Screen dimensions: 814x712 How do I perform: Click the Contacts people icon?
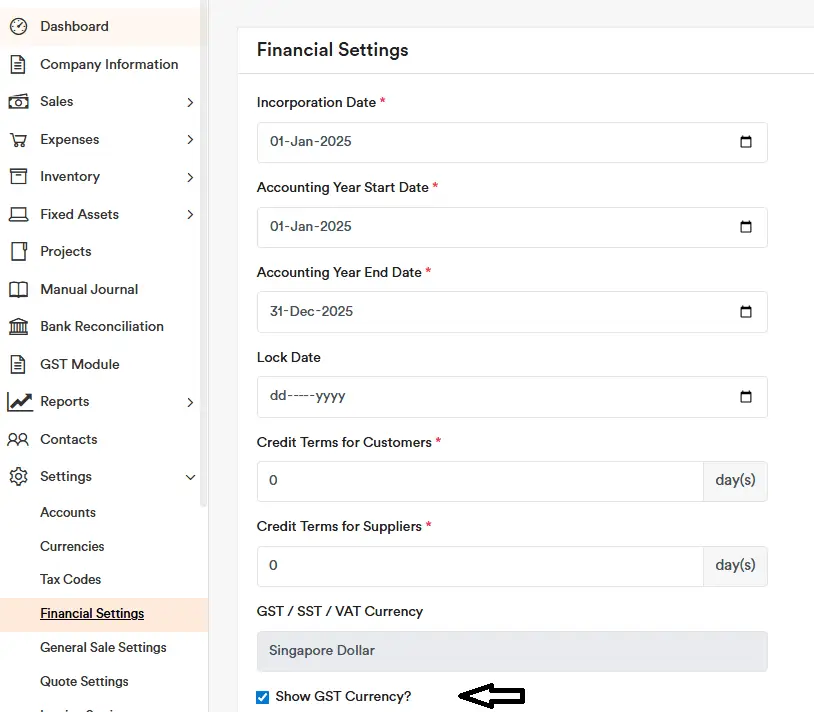[18, 439]
